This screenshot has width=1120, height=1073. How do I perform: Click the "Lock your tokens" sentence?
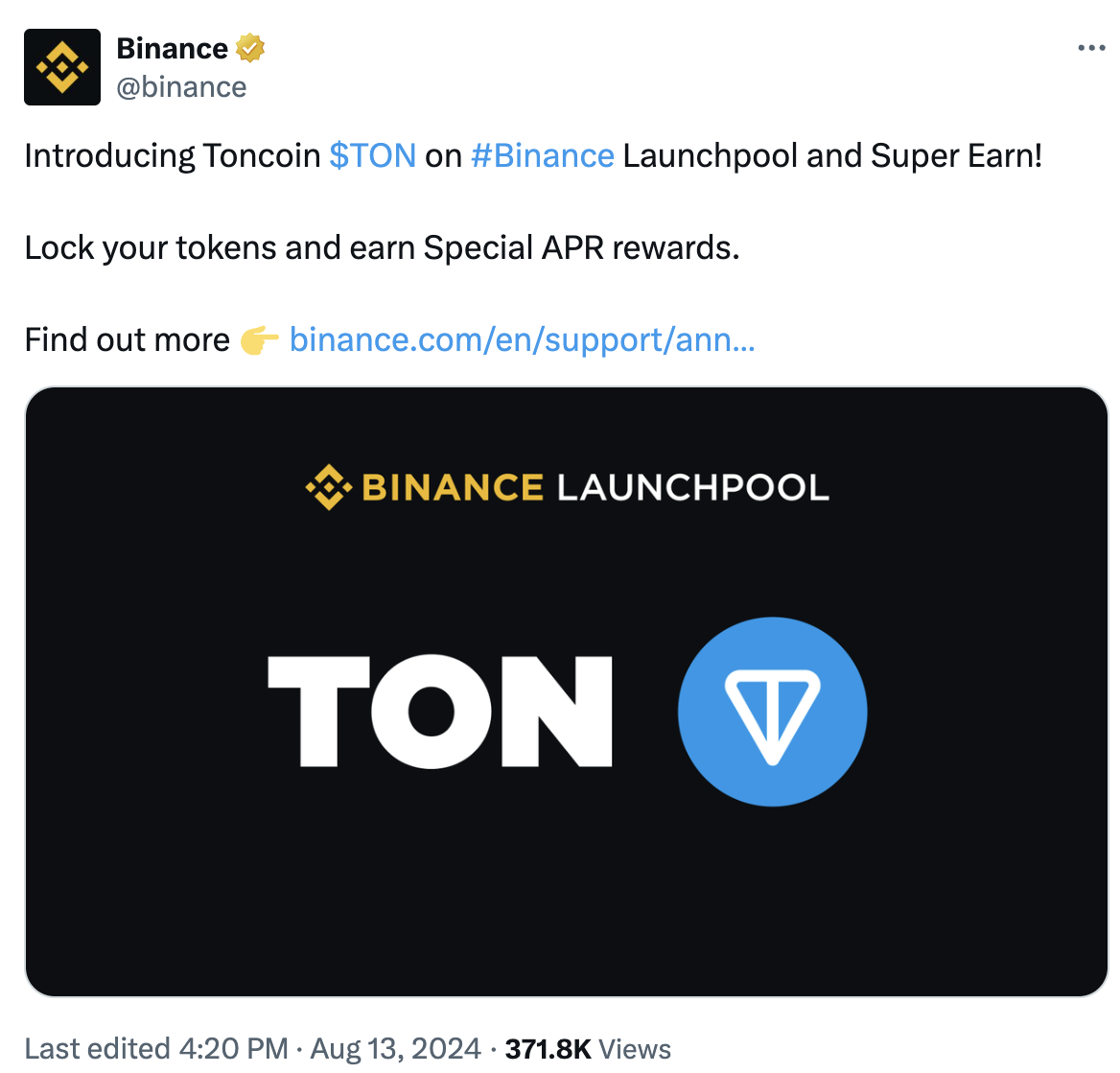click(x=382, y=247)
